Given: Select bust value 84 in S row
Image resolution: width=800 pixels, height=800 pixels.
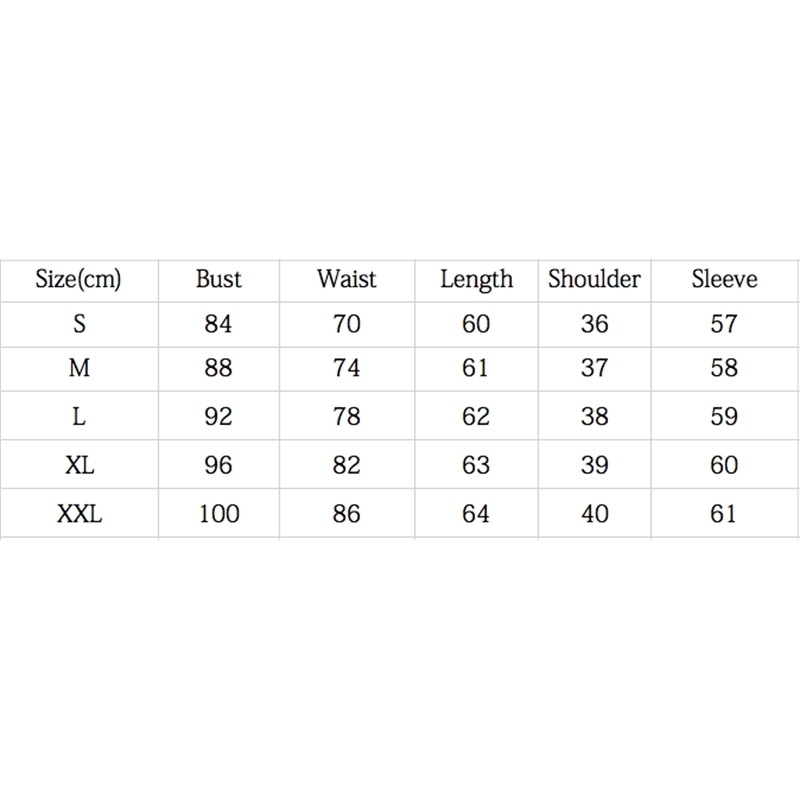Looking at the screenshot, I should [x=218, y=324].
